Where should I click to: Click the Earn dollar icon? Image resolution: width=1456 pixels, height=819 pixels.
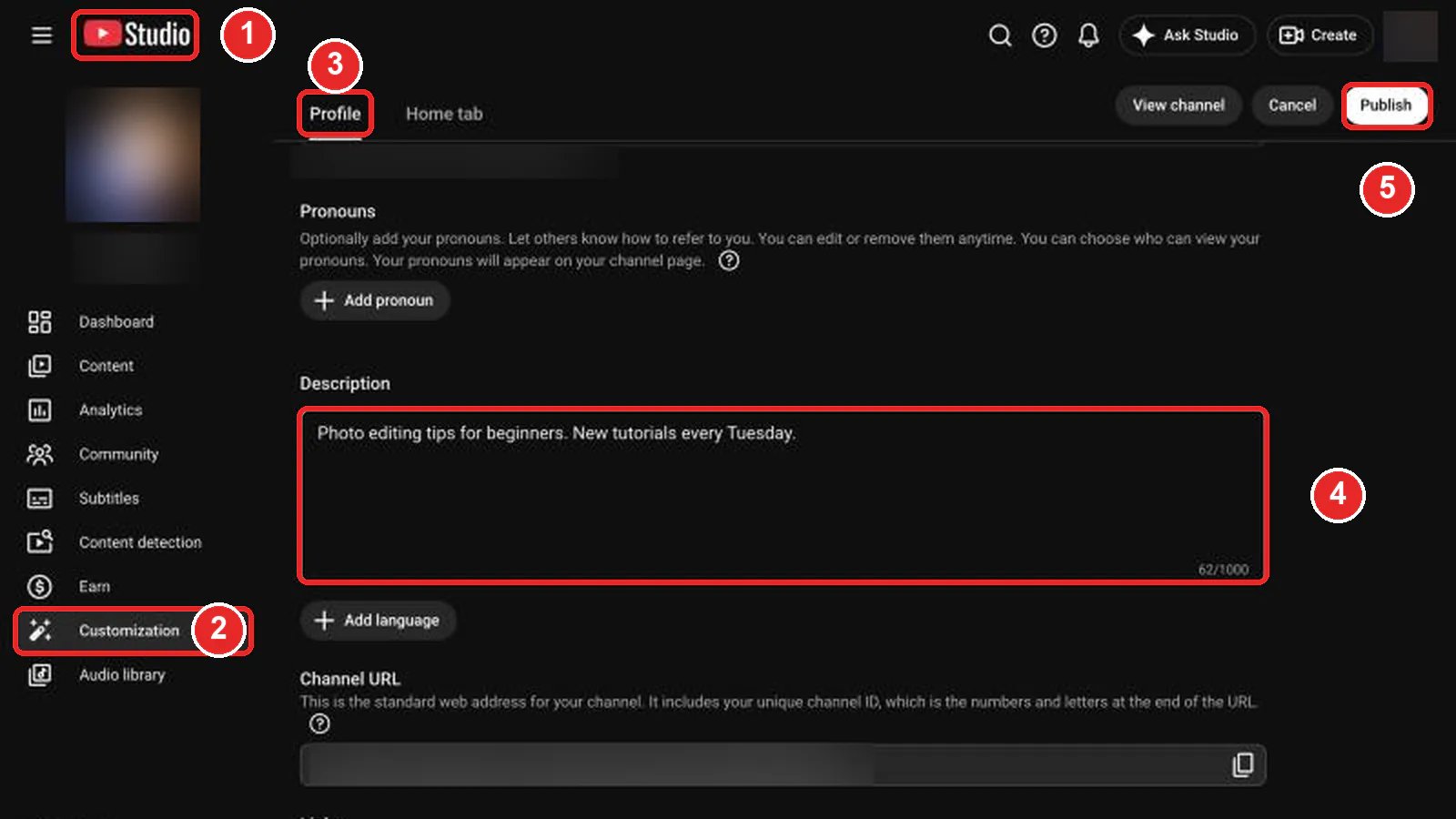coord(40,587)
